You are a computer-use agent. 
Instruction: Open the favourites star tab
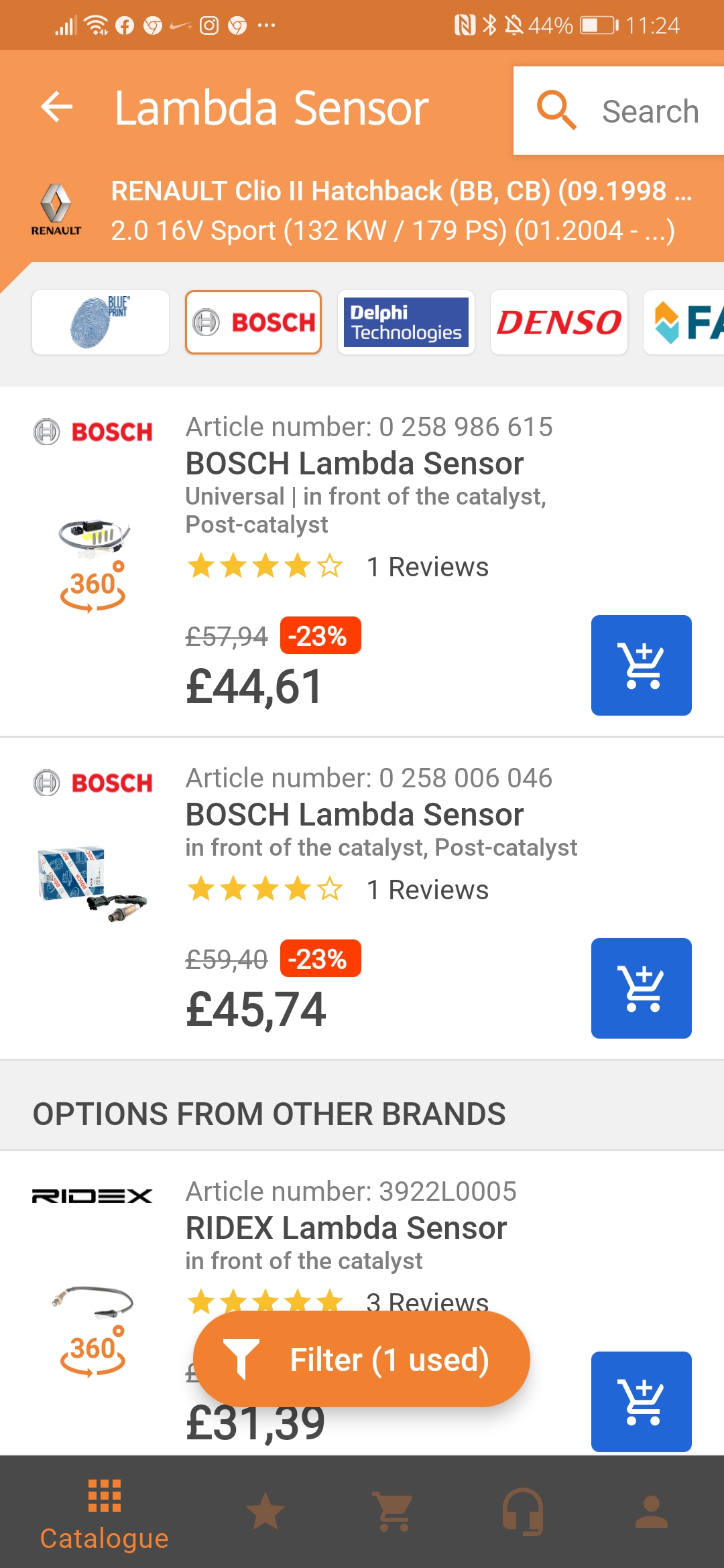(265, 1512)
